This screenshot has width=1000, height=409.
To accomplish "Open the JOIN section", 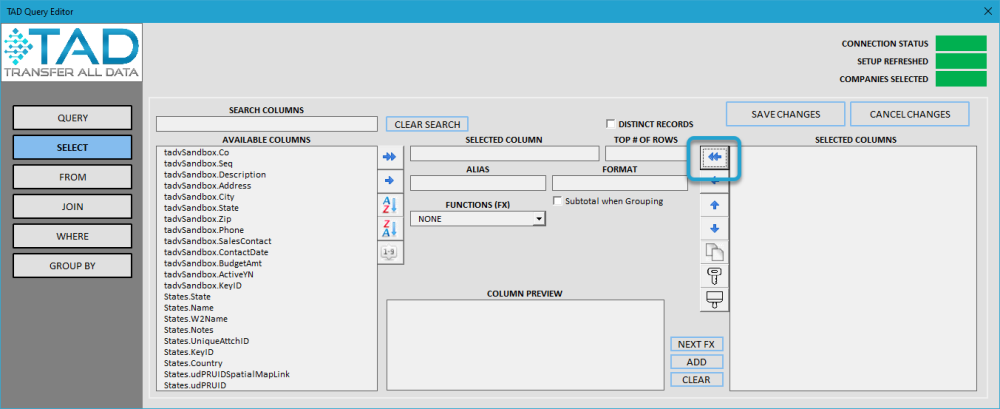I will tap(73, 207).
